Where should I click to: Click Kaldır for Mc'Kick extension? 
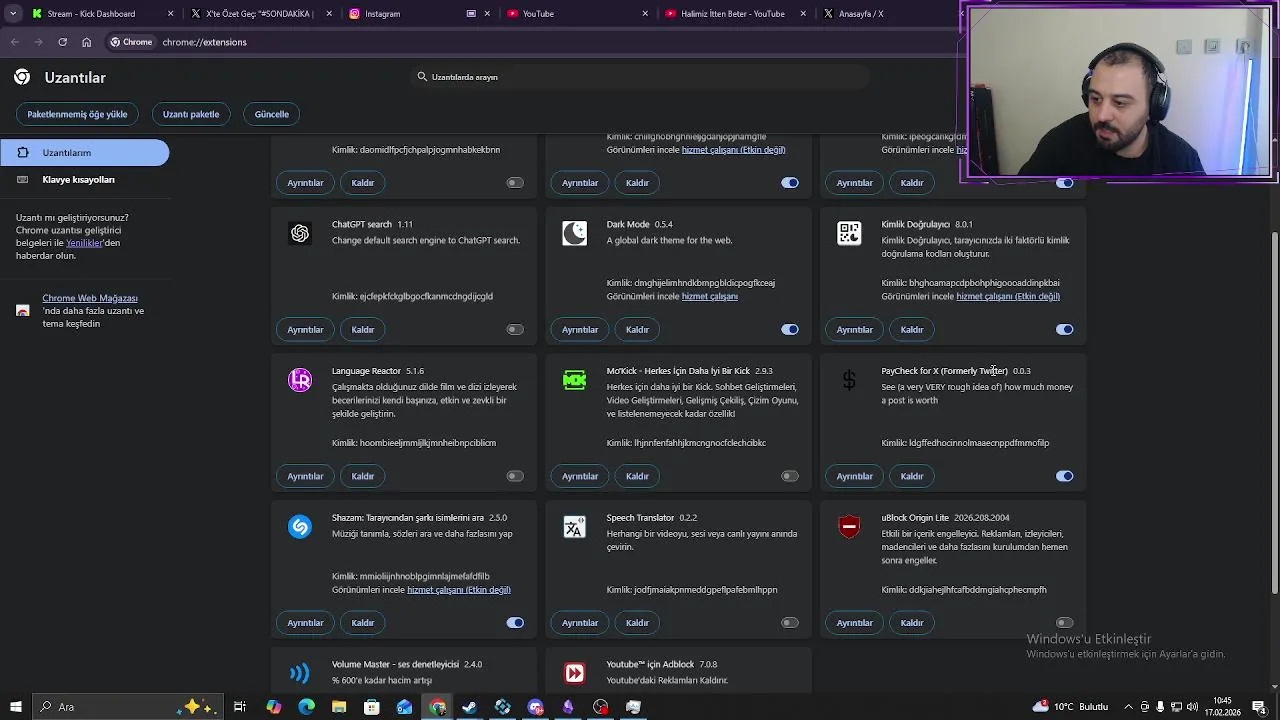tap(637, 476)
